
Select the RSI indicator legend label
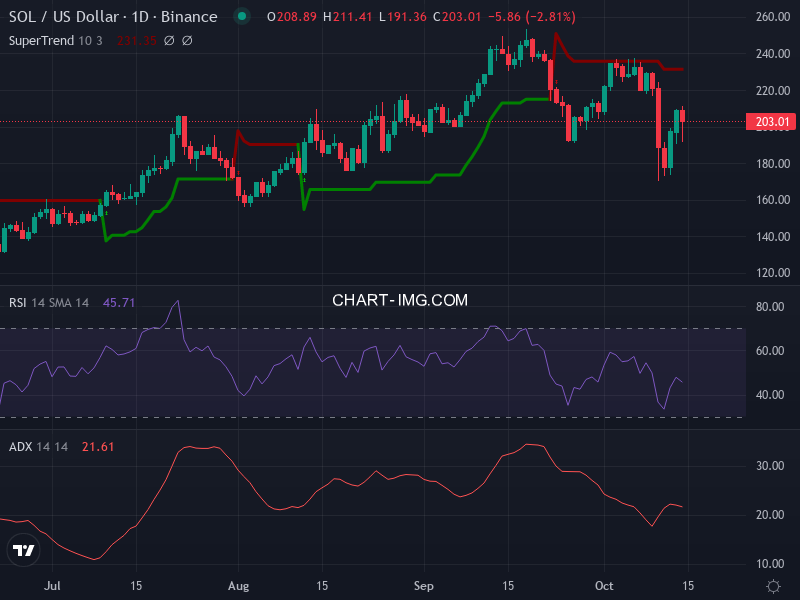coord(20,302)
